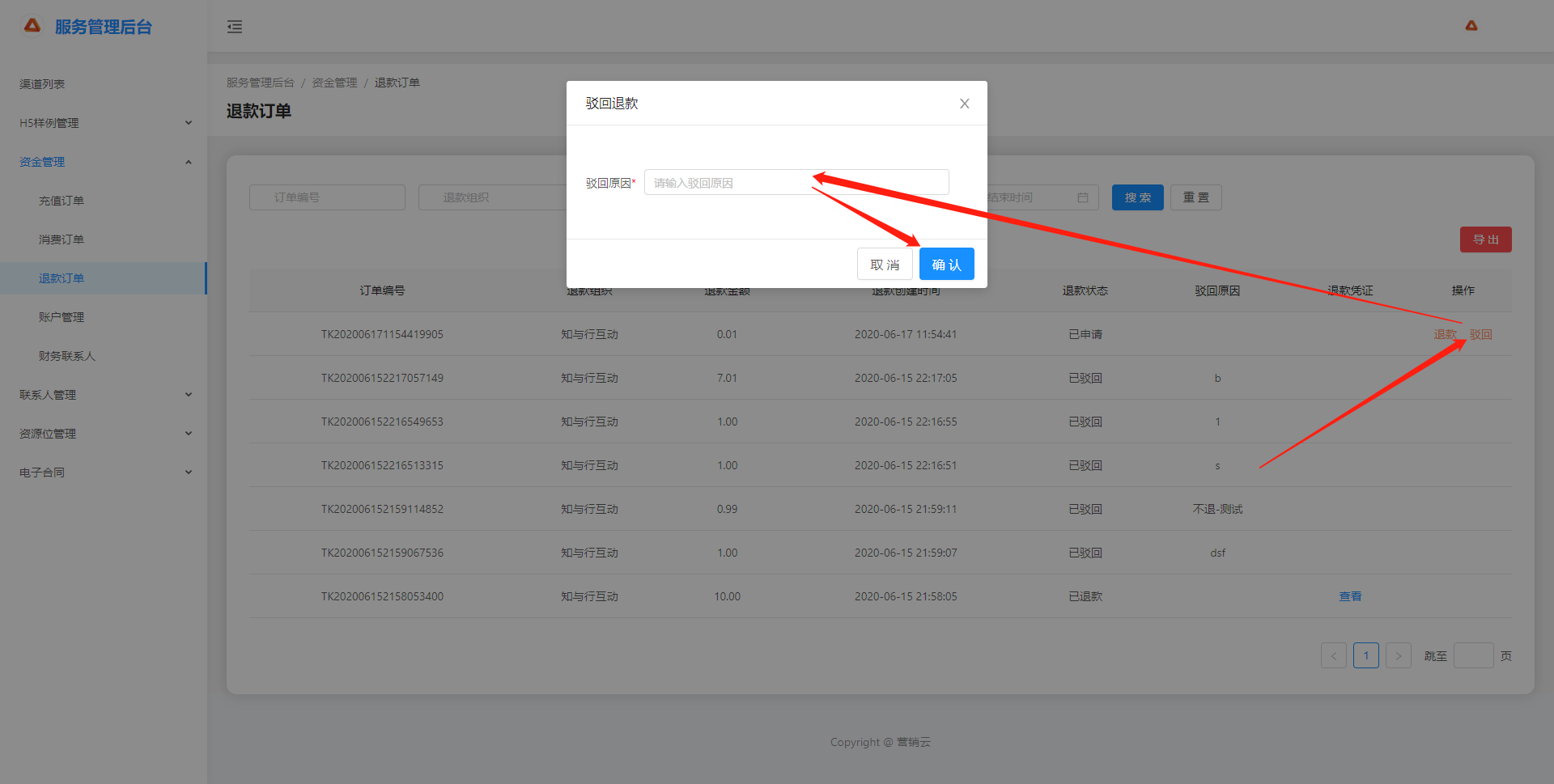Click 已退款 status cell
This screenshot has height=784, width=1554.
pyautogui.click(x=1085, y=596)
